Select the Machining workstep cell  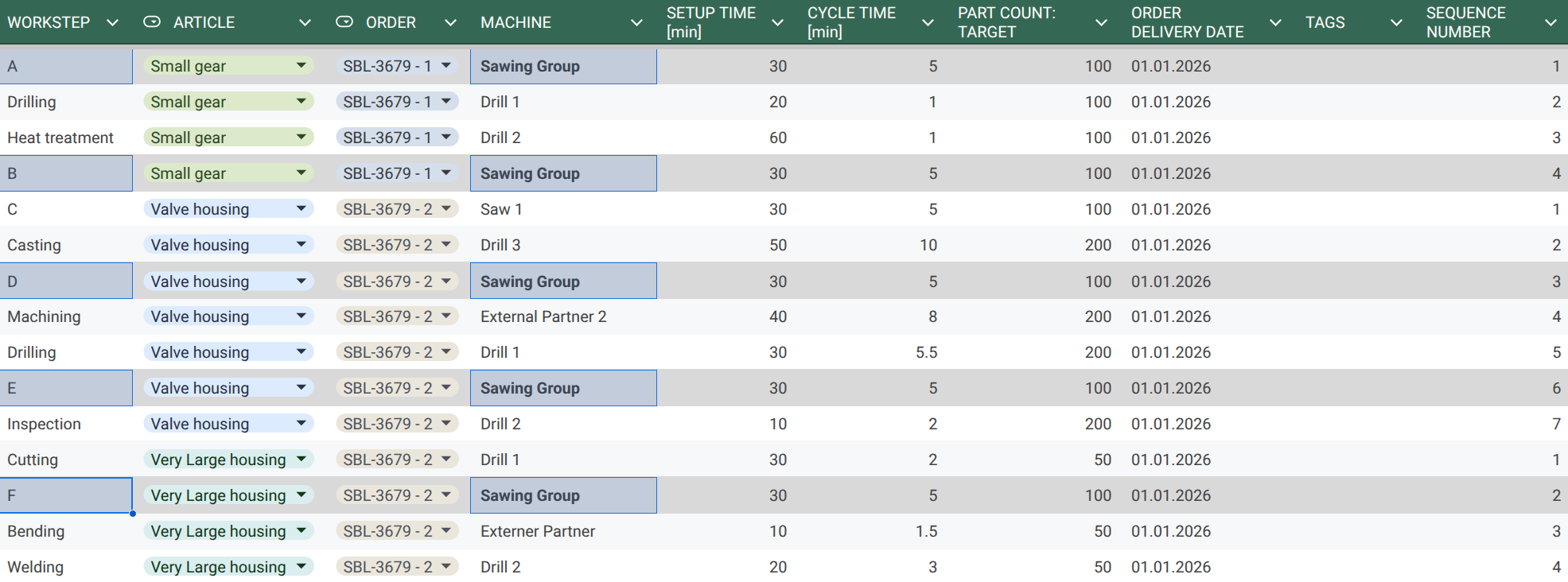(45, 316)
